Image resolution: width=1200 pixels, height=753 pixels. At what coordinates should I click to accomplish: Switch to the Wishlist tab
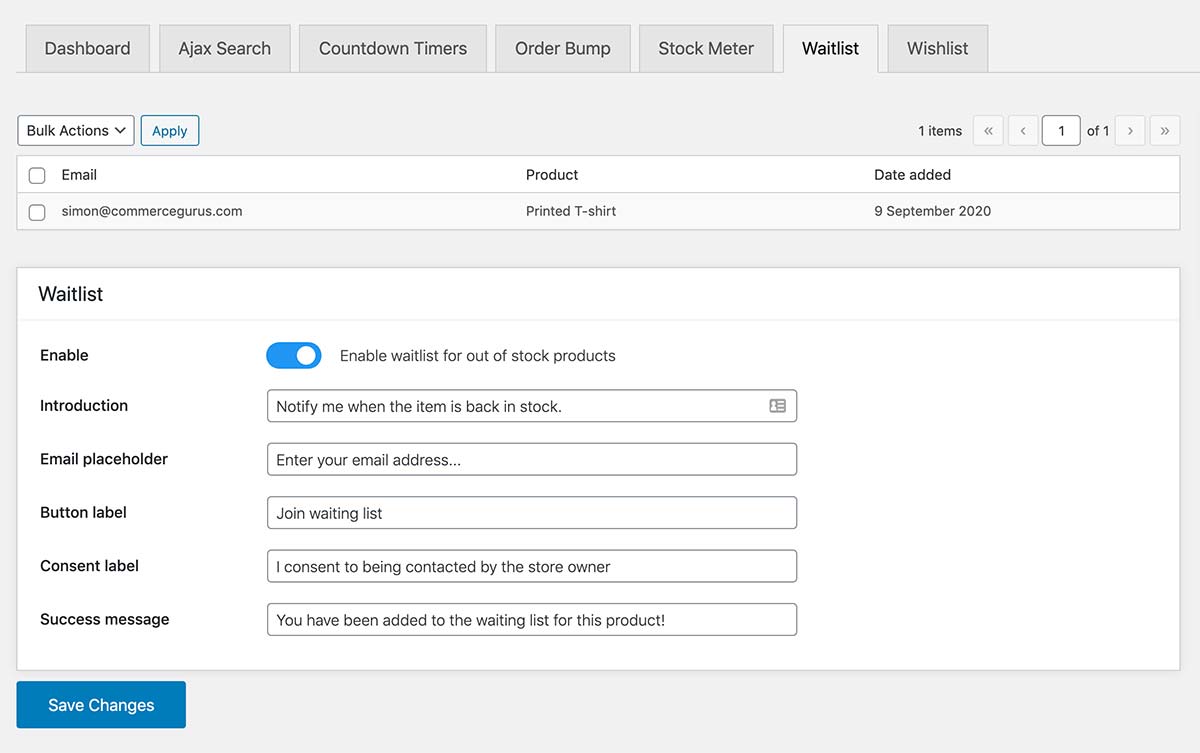tap(938, 49)
